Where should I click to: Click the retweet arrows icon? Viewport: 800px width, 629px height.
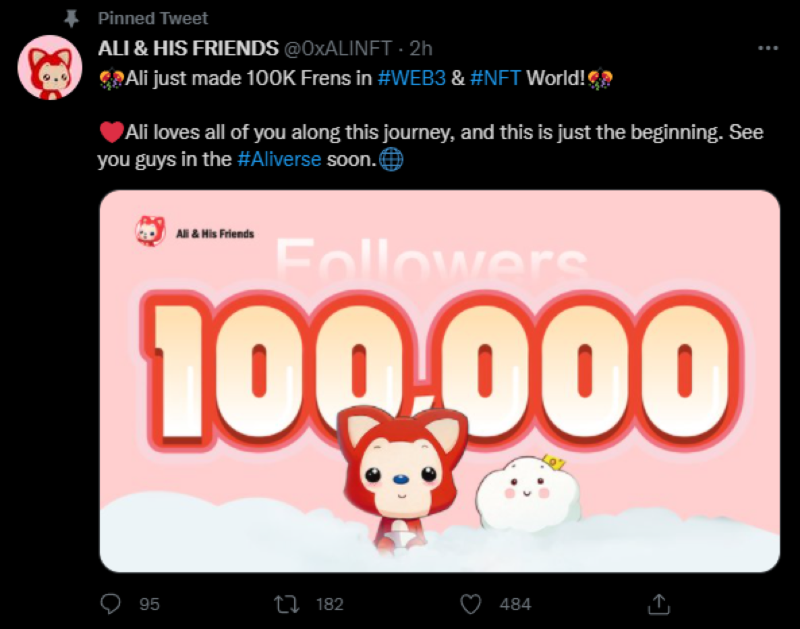tap(287, 605)
